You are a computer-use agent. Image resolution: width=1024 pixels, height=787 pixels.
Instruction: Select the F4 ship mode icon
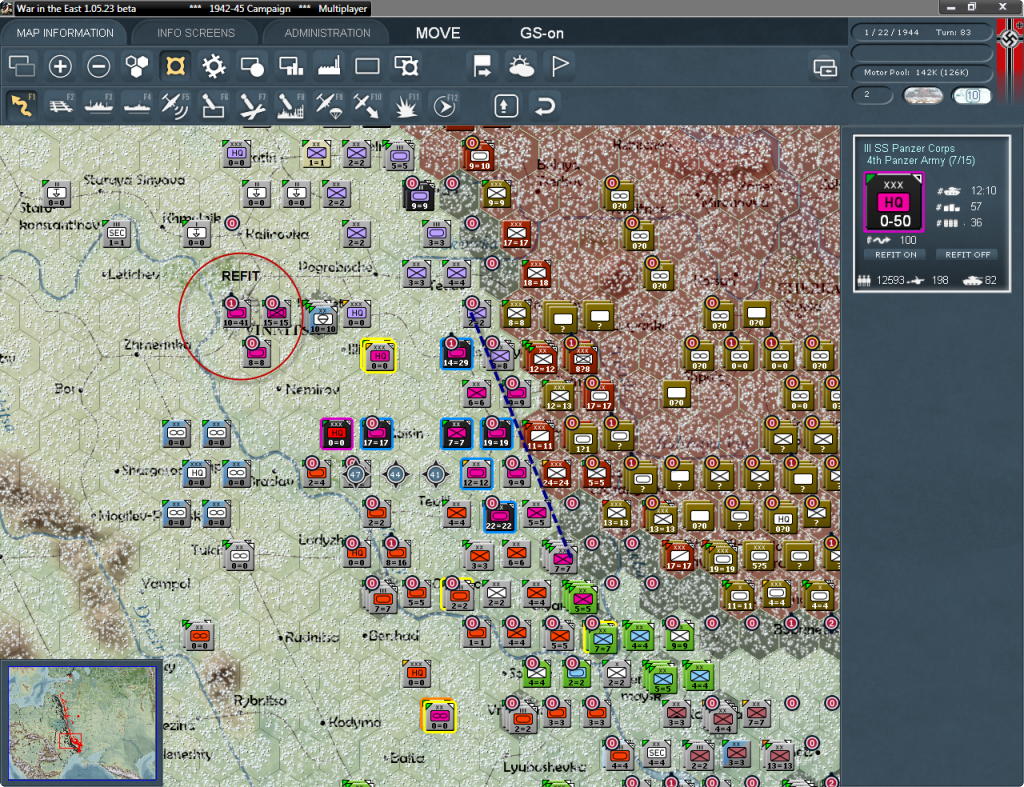point(137,105)
